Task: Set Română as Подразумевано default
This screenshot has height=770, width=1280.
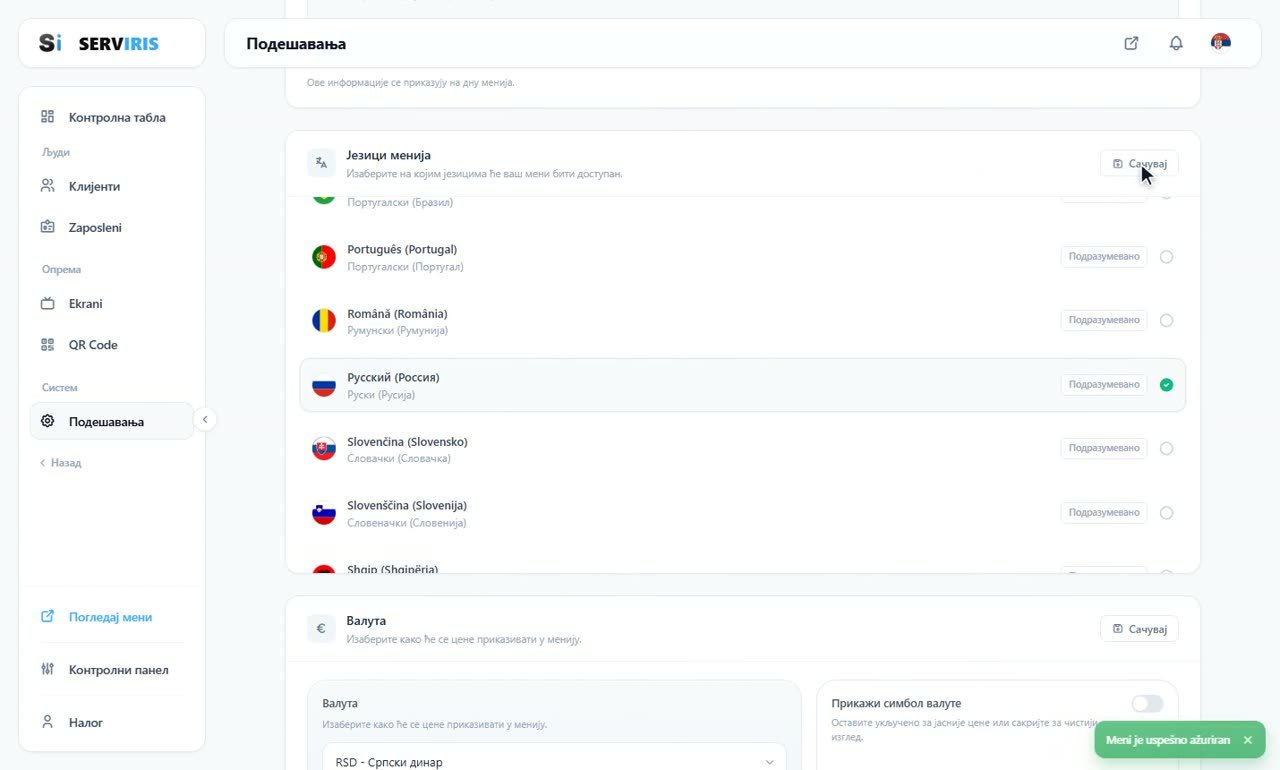Action: (x=1104, y=320)
